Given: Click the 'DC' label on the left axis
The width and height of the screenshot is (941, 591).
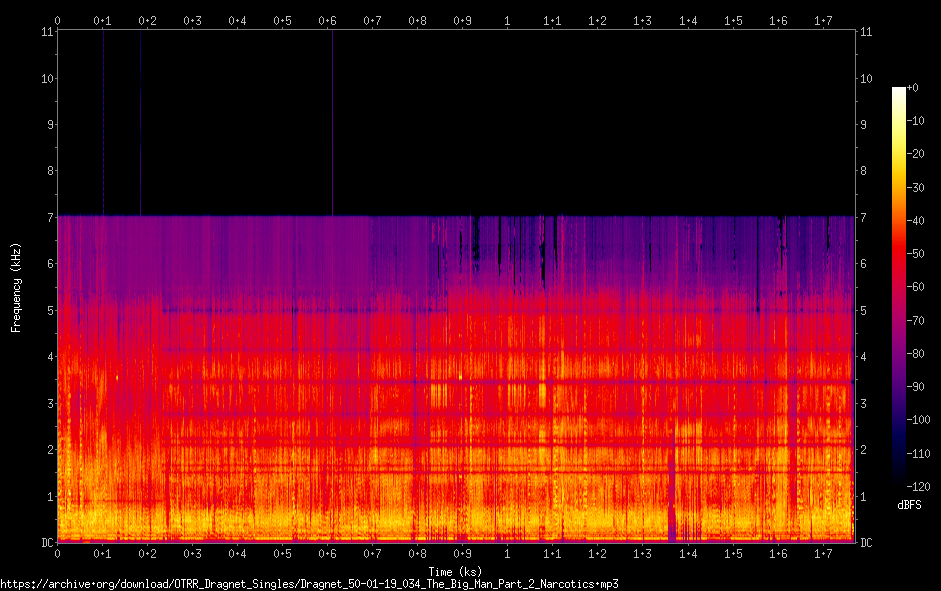Looking at the screenshot, I should (x=47, y=543).
